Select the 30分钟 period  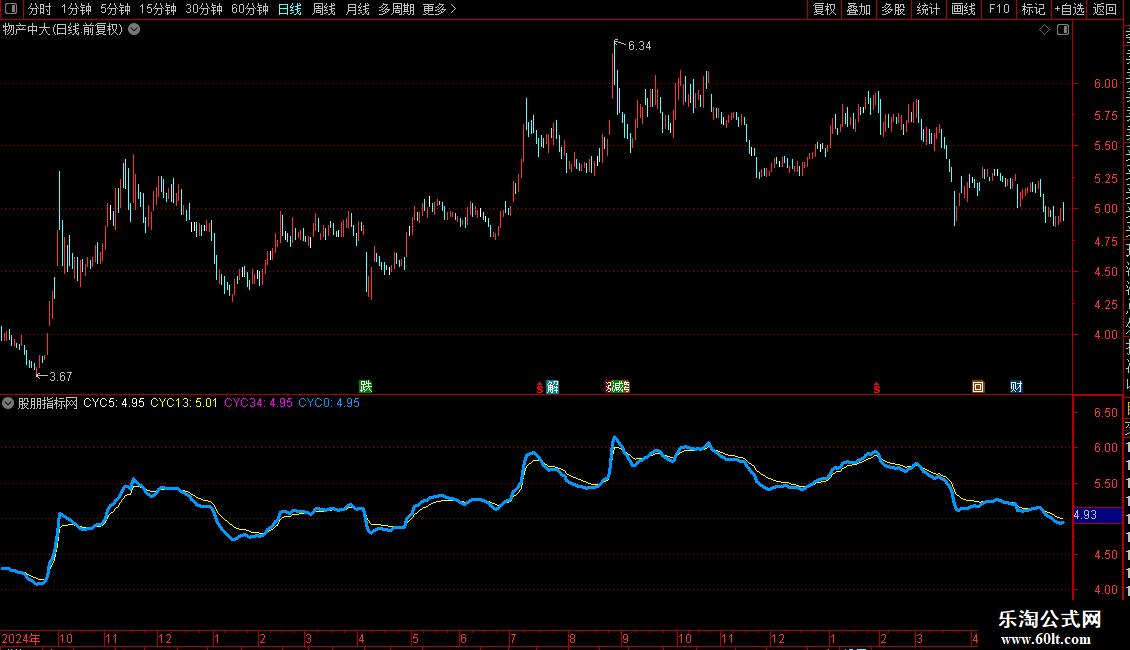pyautogui.click(x=204, y=9)
